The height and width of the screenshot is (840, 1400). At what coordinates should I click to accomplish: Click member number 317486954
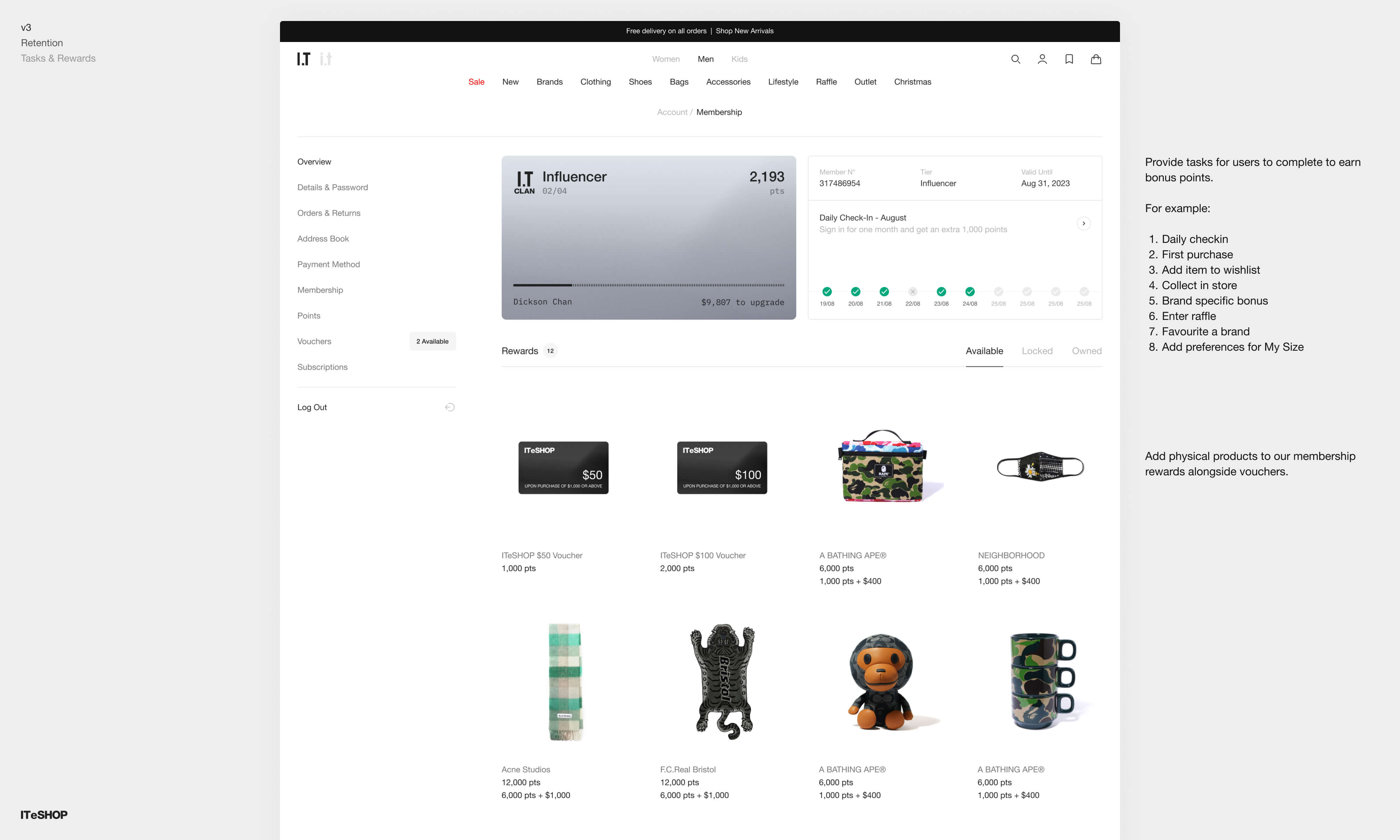point(839,183)
